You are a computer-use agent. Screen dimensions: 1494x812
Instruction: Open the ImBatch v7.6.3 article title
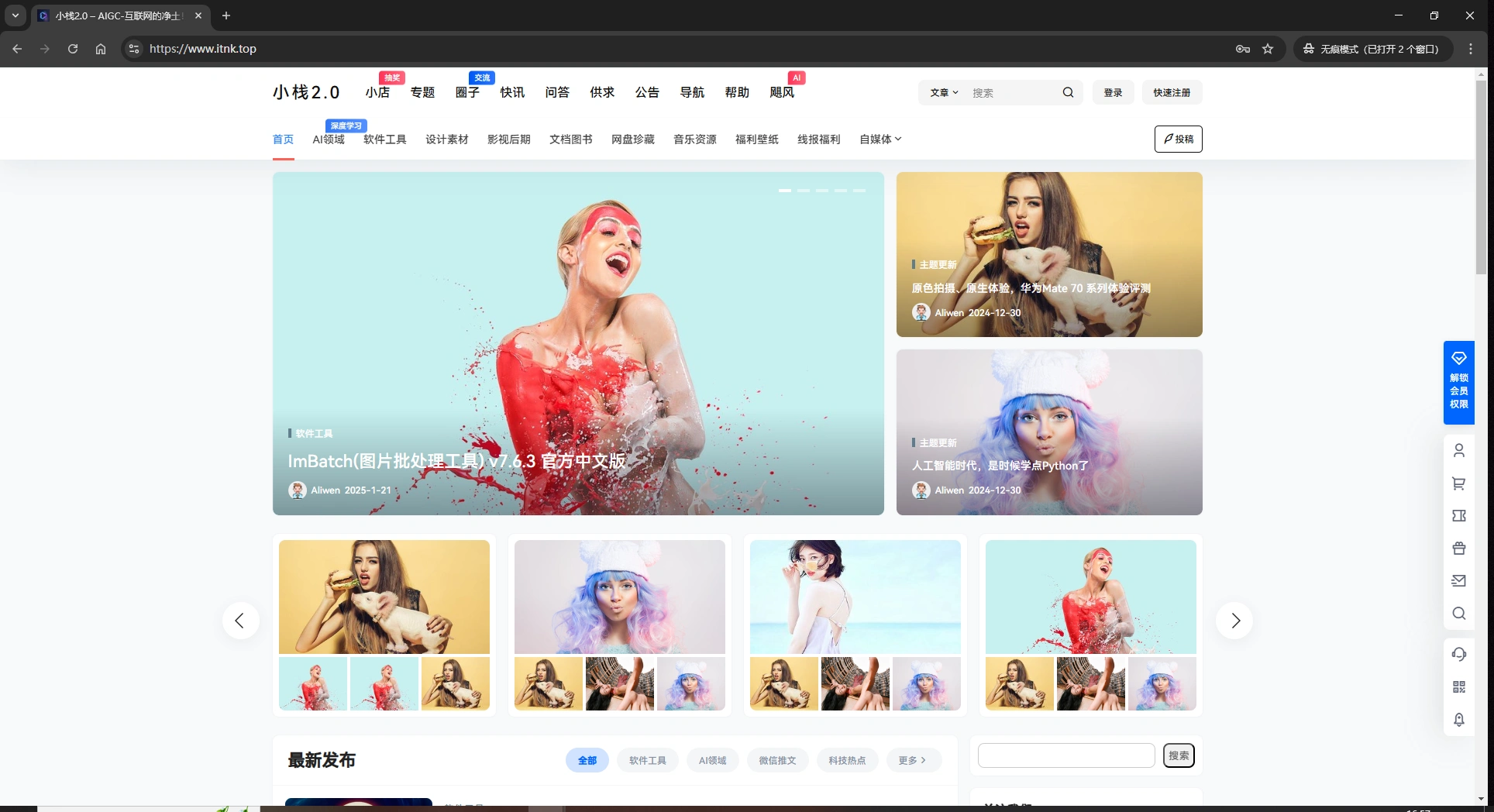click(x=456, y=461)
